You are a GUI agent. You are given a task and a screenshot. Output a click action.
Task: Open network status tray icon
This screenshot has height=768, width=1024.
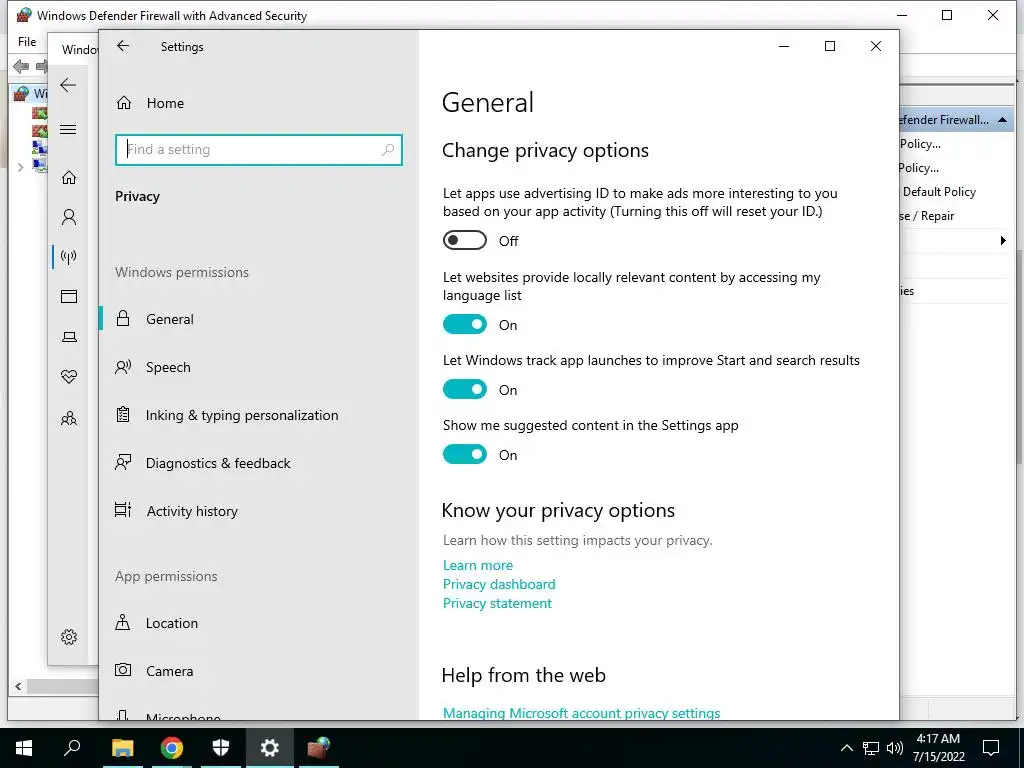tap(871, 748)
